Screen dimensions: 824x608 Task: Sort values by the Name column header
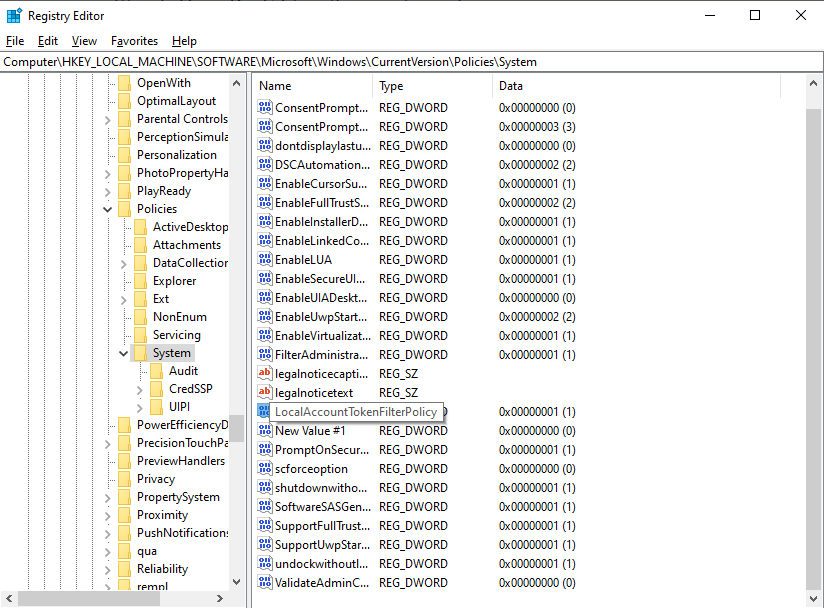pyautogui.click(x=312, y=86)
